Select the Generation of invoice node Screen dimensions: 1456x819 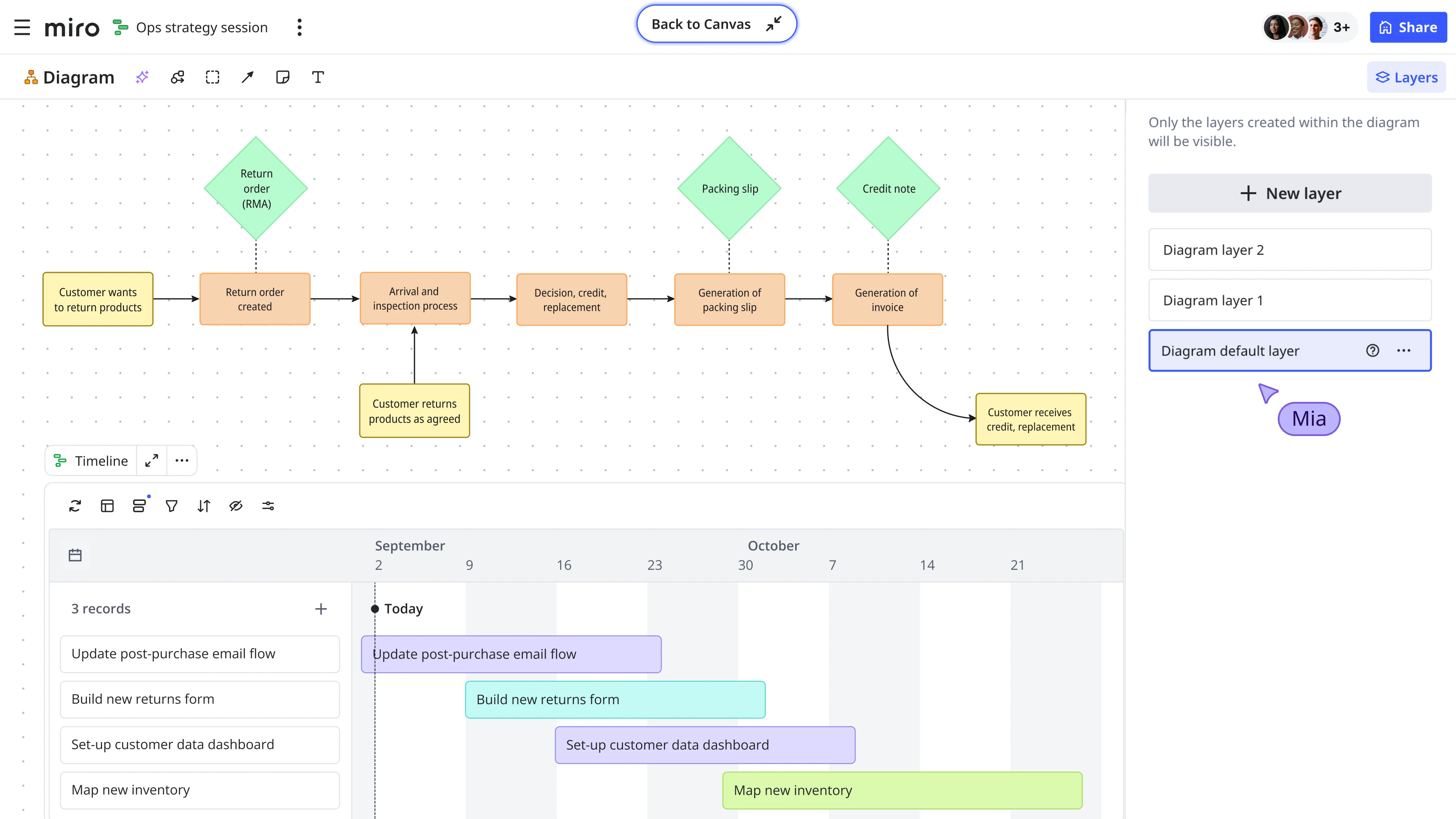887,300
